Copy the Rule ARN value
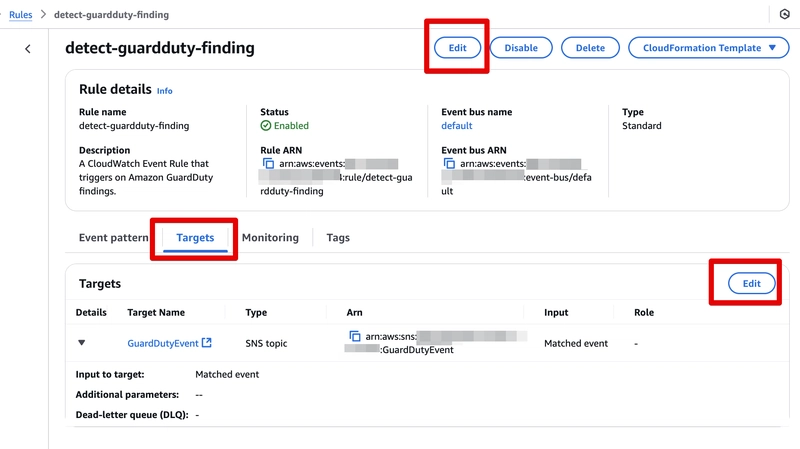The width and height of the screenshot is (800, 449). point(268,164)
